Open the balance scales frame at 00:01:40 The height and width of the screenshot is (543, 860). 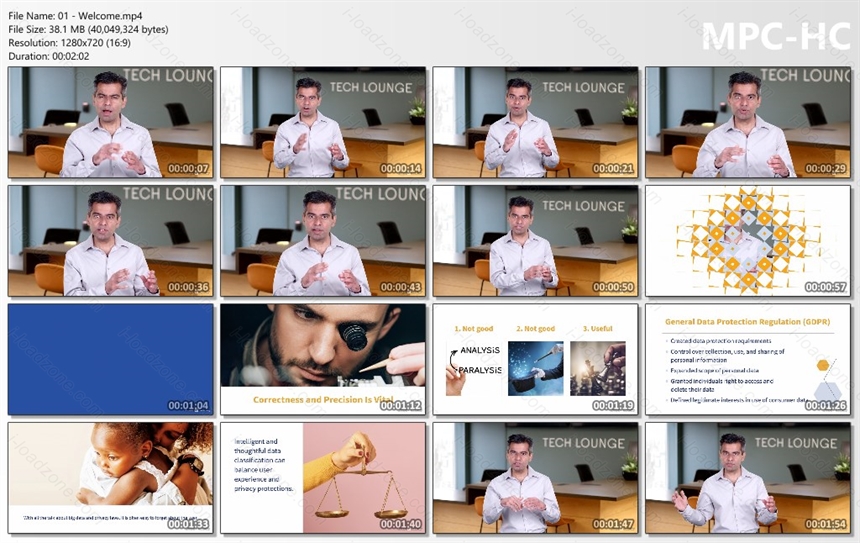tap(323, 478)
